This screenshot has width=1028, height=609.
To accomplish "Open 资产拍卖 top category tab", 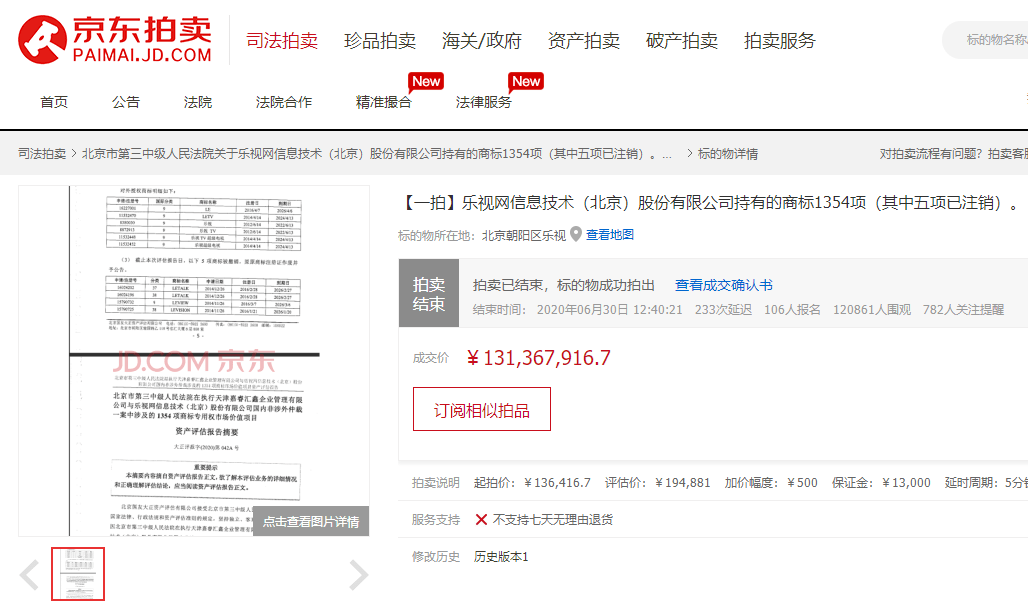I will (583, 41).
